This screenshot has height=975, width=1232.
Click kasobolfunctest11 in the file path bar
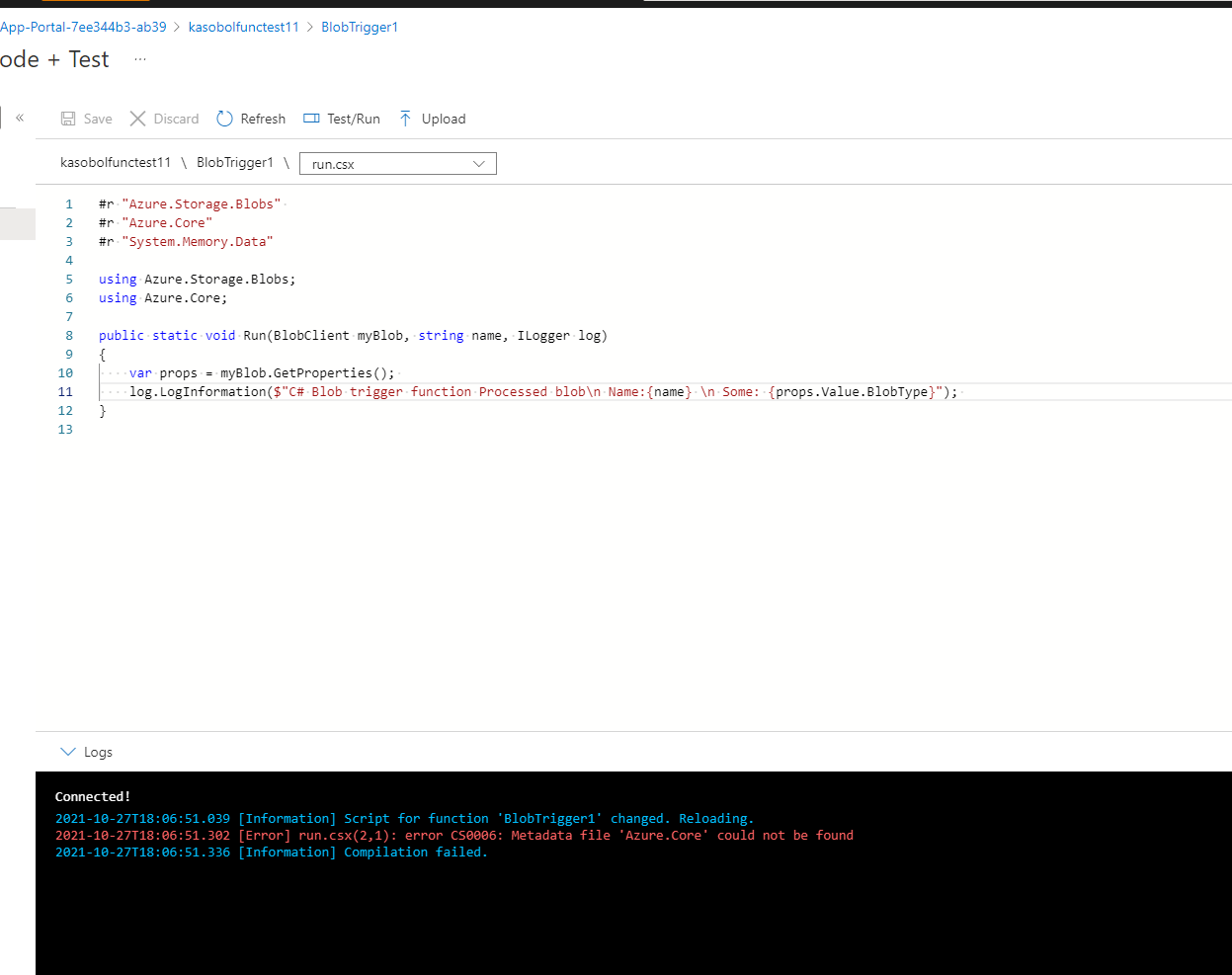point(116,162)
